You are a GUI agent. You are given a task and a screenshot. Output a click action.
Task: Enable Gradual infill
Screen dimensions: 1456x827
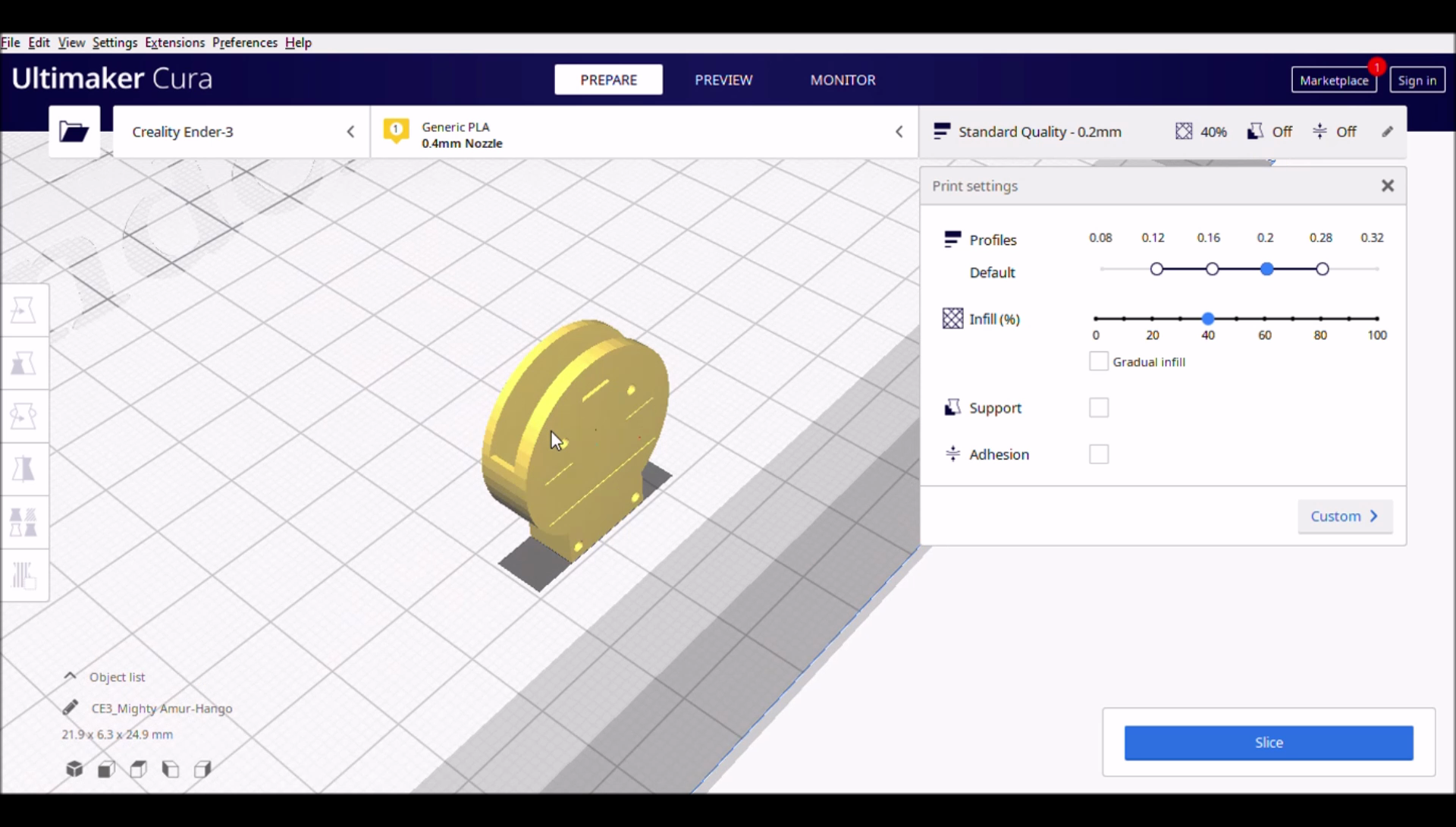coord(1099,361)
